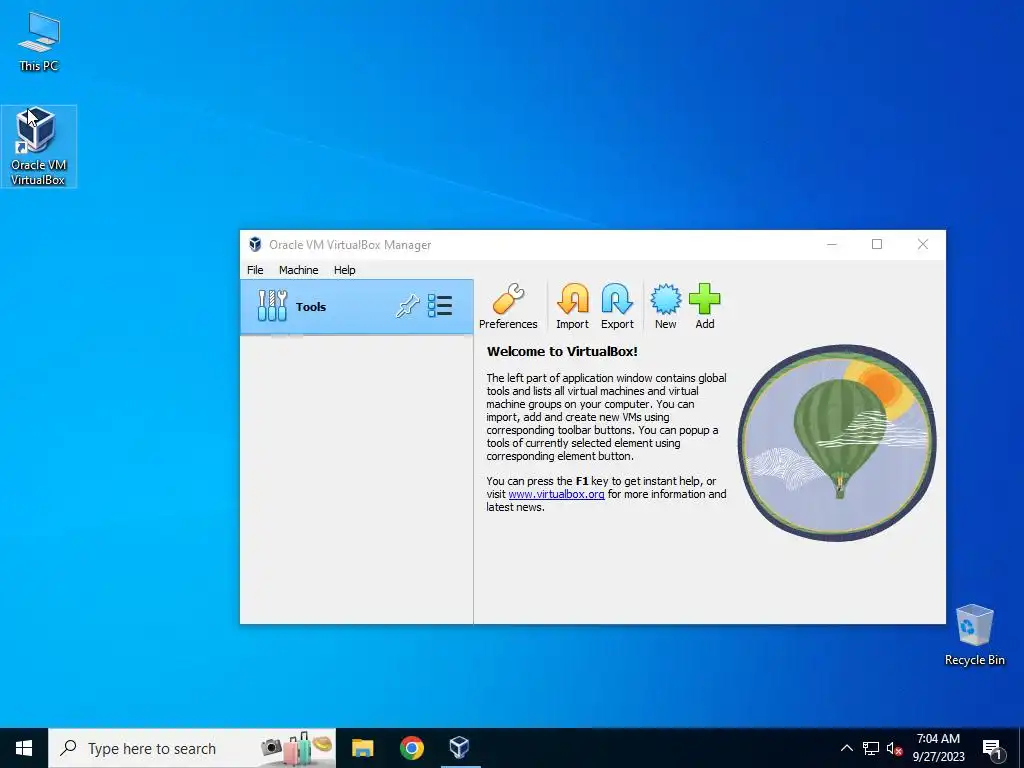Click the search highlights image in the search box
This screenshot has height=768, width=1024.
point(296,746)
